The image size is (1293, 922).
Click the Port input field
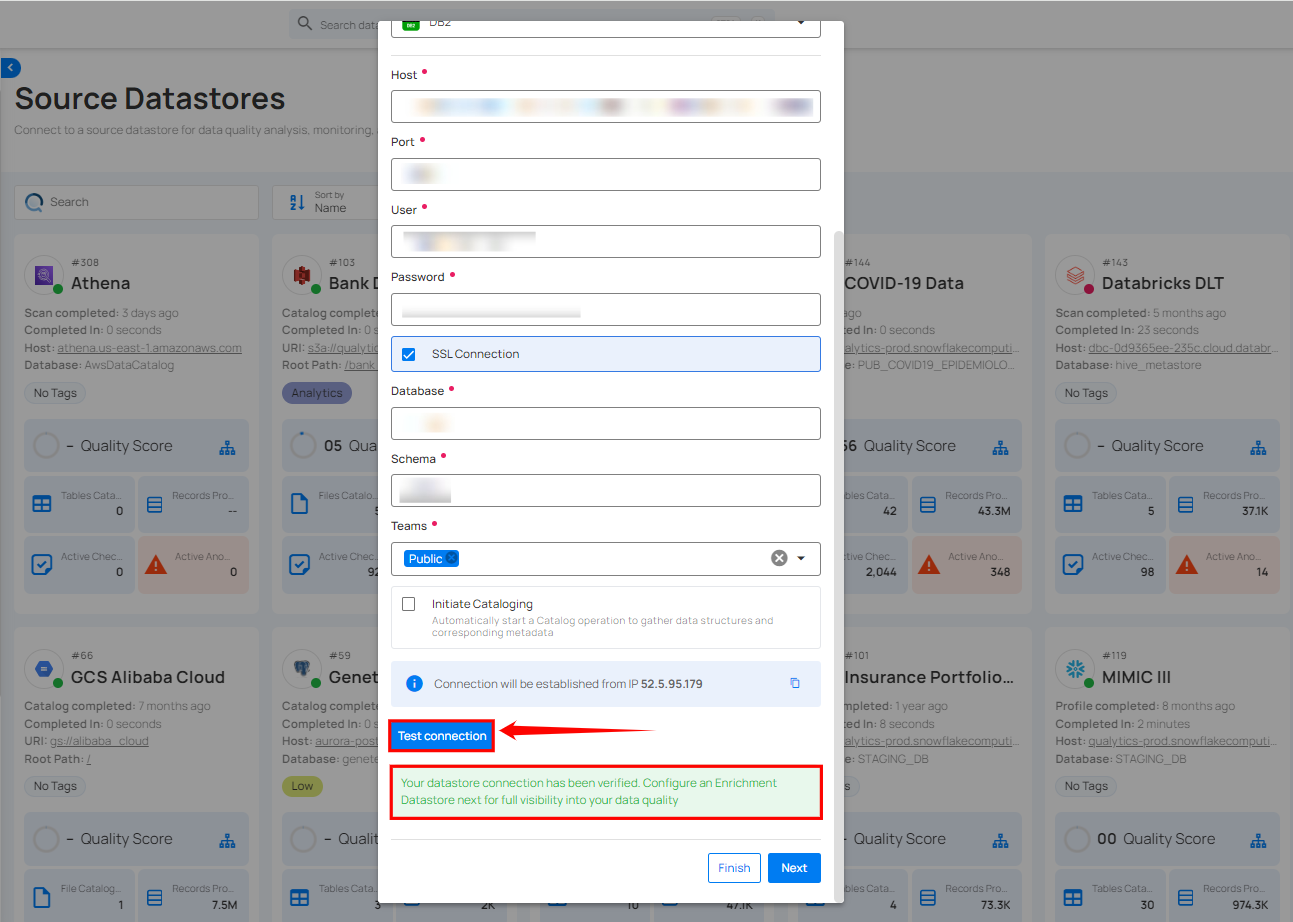click(x=605, y=174)
